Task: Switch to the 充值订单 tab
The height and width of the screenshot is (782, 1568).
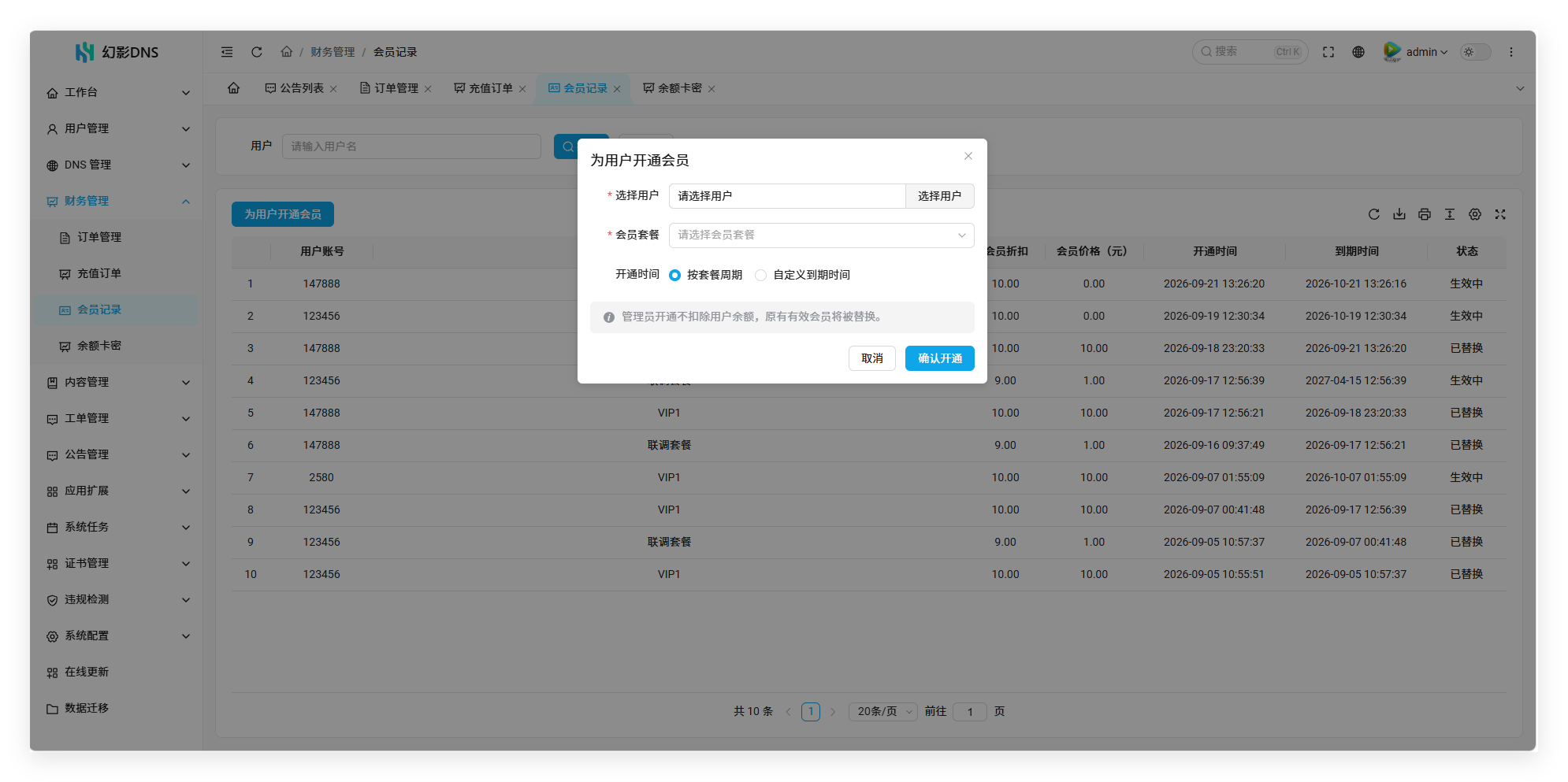Action: click(484, 88)
